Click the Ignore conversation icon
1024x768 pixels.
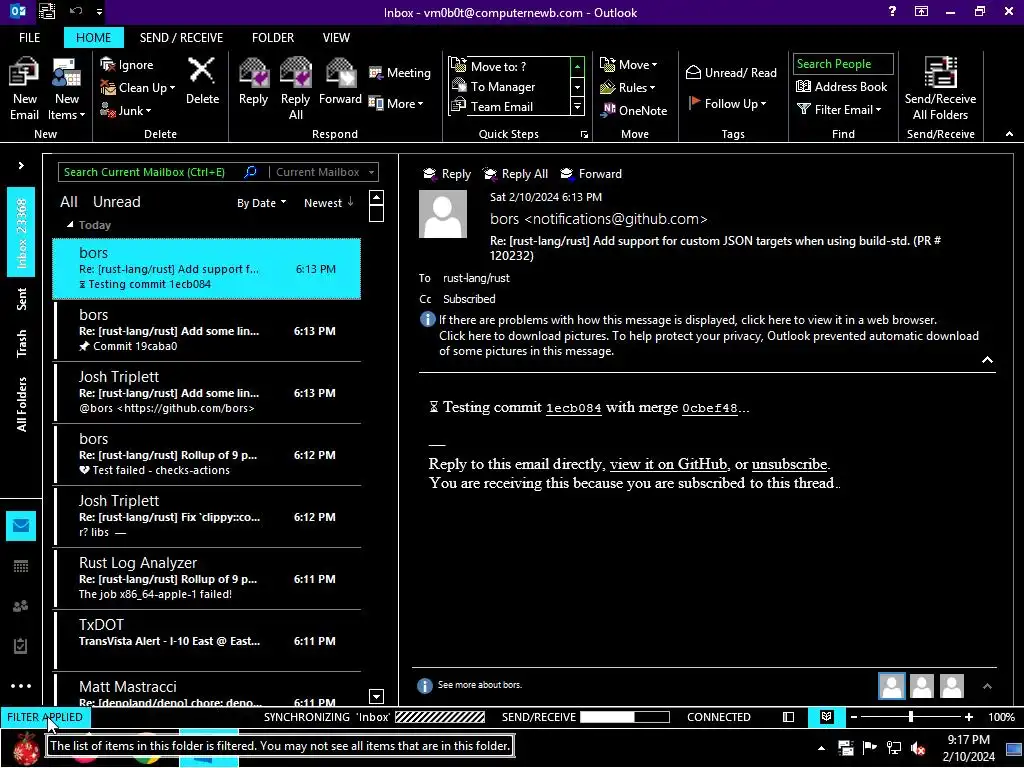tap(127, 65)
